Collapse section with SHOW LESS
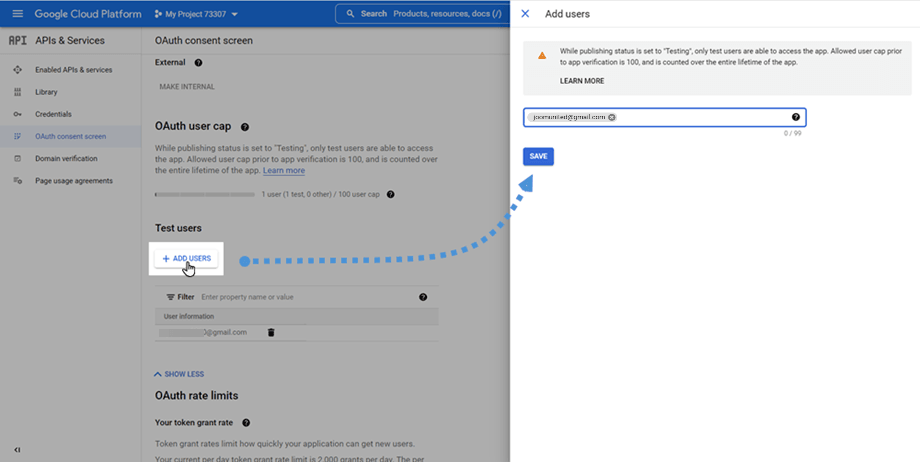The image size is (920, 462). pyautogui.click(x=179, y=374)
